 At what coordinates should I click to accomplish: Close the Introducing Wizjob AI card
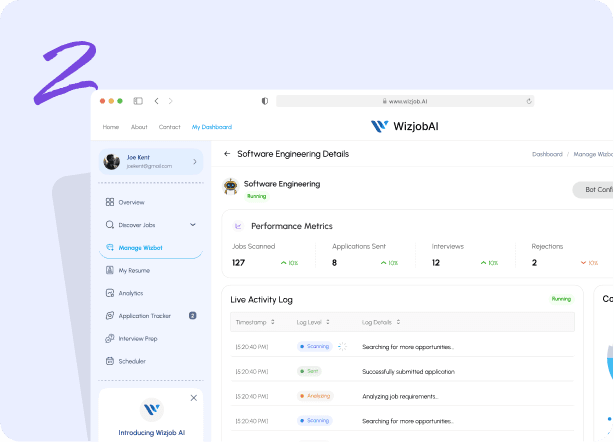click(x=194, y=397)
